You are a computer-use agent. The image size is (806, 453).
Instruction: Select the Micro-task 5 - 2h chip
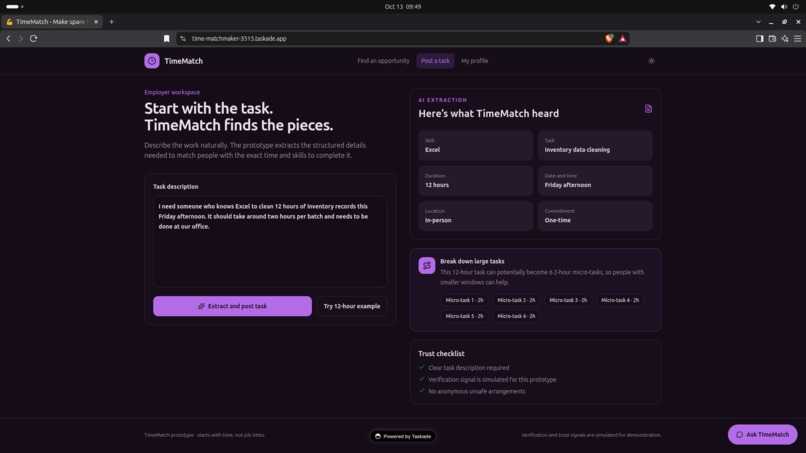tap(464, 316)
